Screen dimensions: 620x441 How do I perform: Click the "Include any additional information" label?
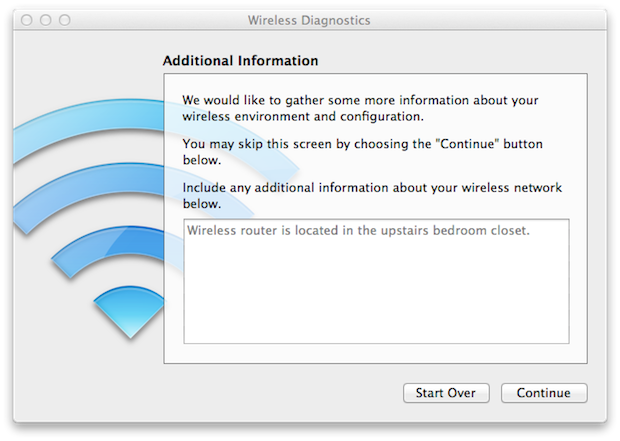coord(372,188)
